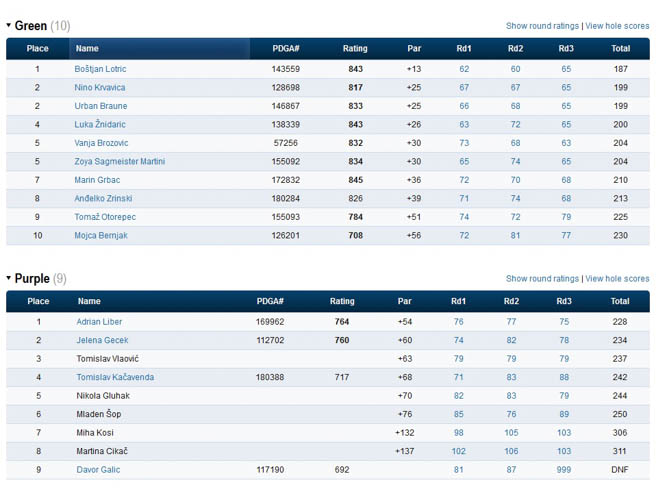Open Mojca Bernjak Rd2 score 81

515,236
